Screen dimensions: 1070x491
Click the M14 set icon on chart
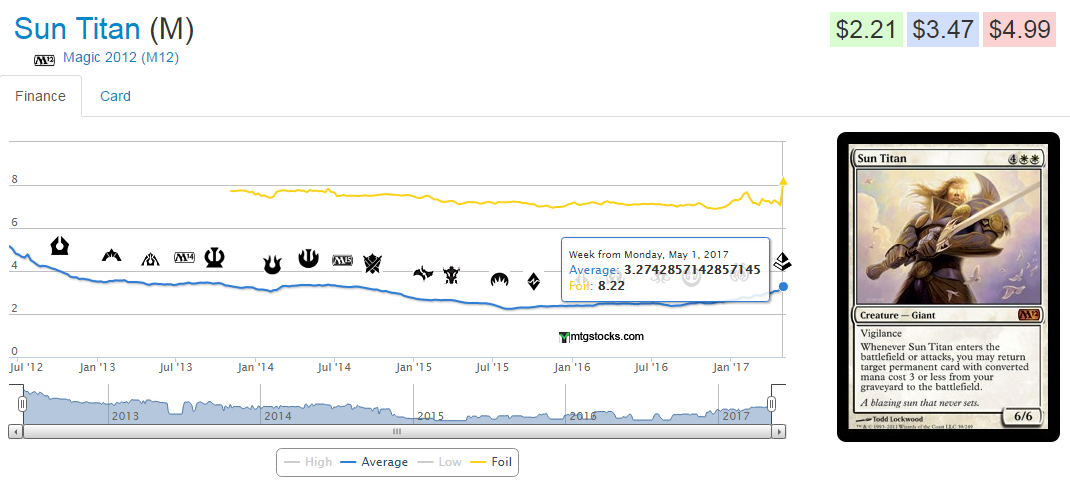tap(184, 258)
